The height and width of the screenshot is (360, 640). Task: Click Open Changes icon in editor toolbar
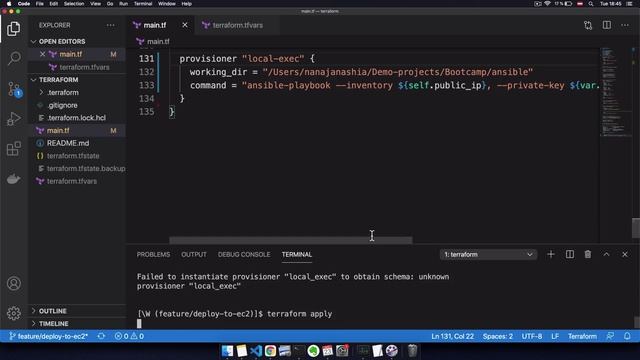pyautogui.click(x=588, y=25)
